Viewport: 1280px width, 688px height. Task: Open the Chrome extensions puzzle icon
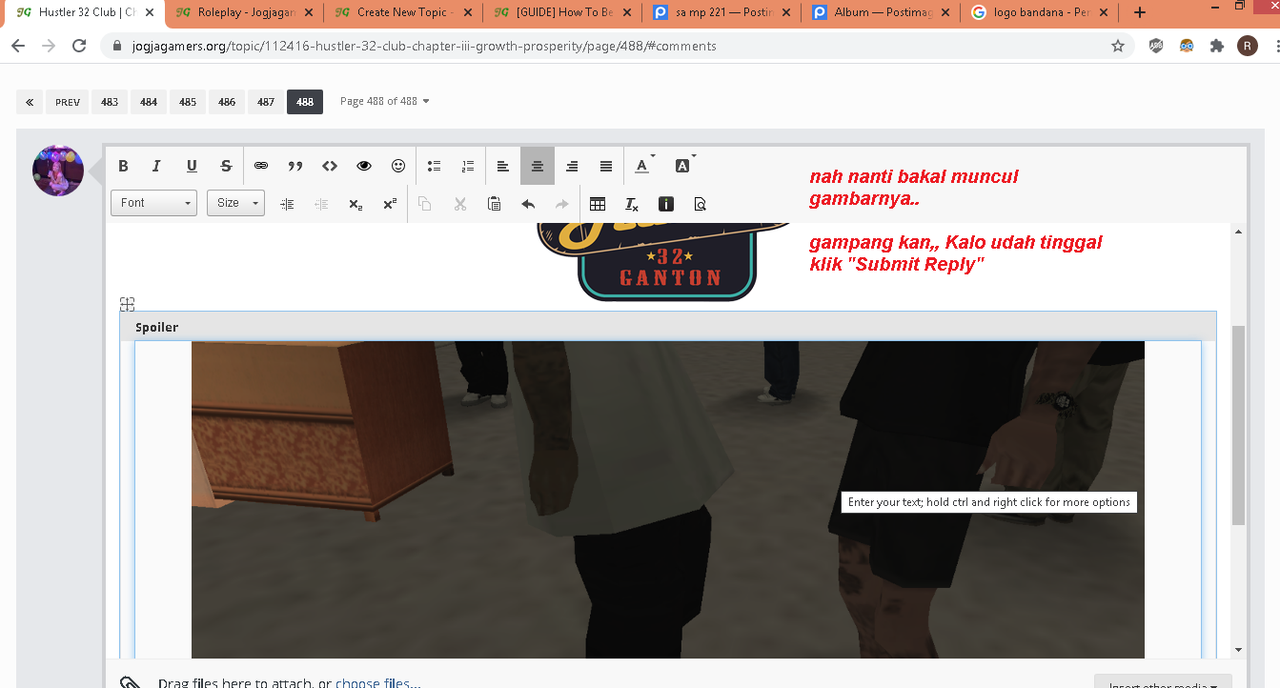[x=1217, y=46]
